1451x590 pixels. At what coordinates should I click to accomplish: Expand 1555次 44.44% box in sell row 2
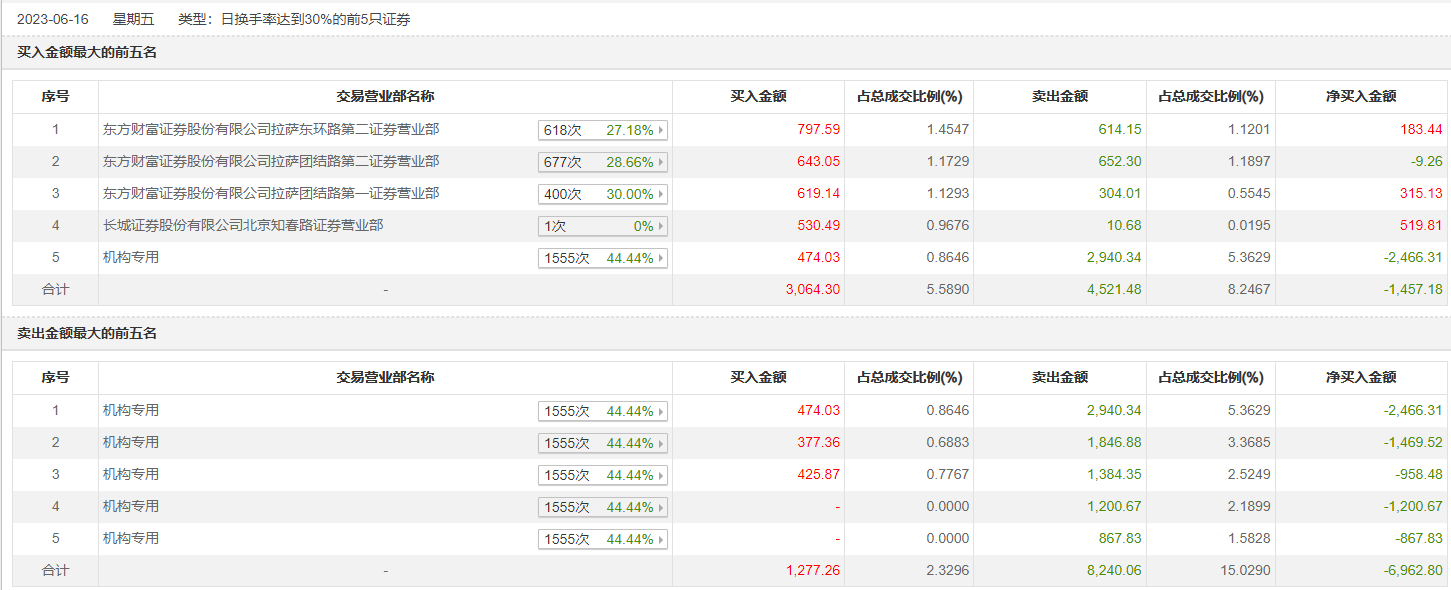(603, 443)
